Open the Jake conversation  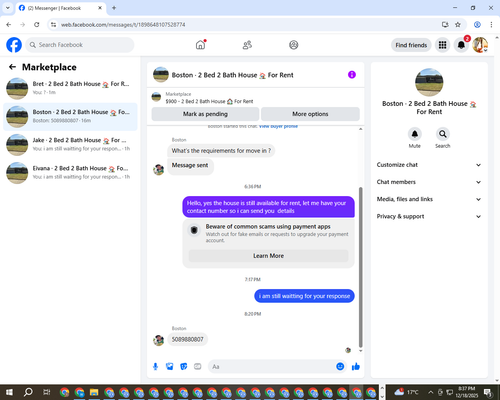click(x=70, y=145)
